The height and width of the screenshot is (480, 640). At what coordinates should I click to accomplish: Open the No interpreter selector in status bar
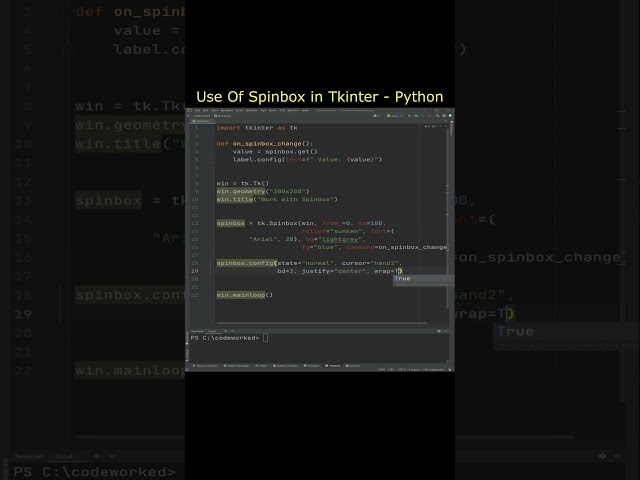pos(434,369)
